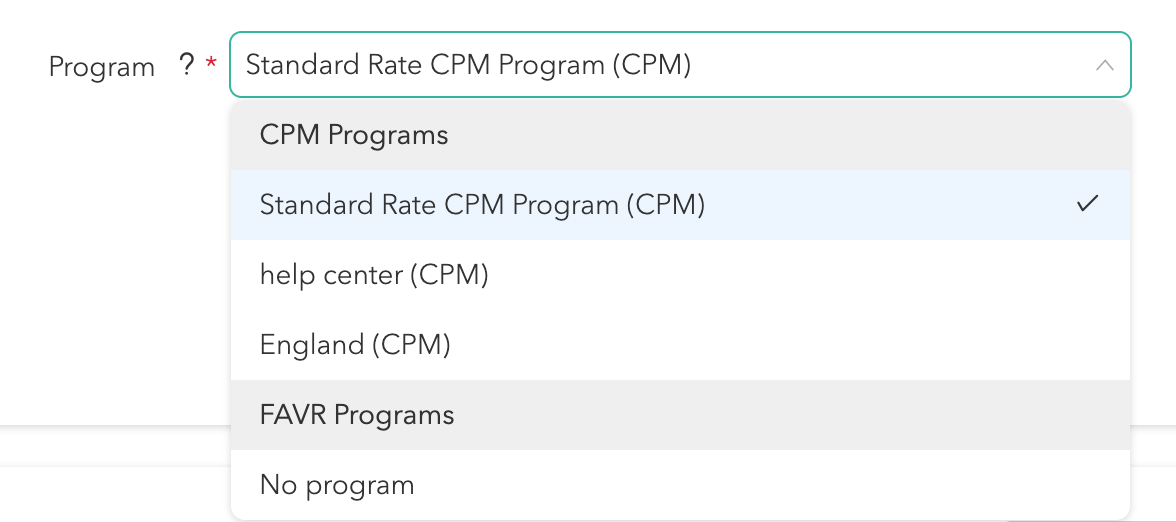Choose the help center (CPM) option

click(374, 275)
